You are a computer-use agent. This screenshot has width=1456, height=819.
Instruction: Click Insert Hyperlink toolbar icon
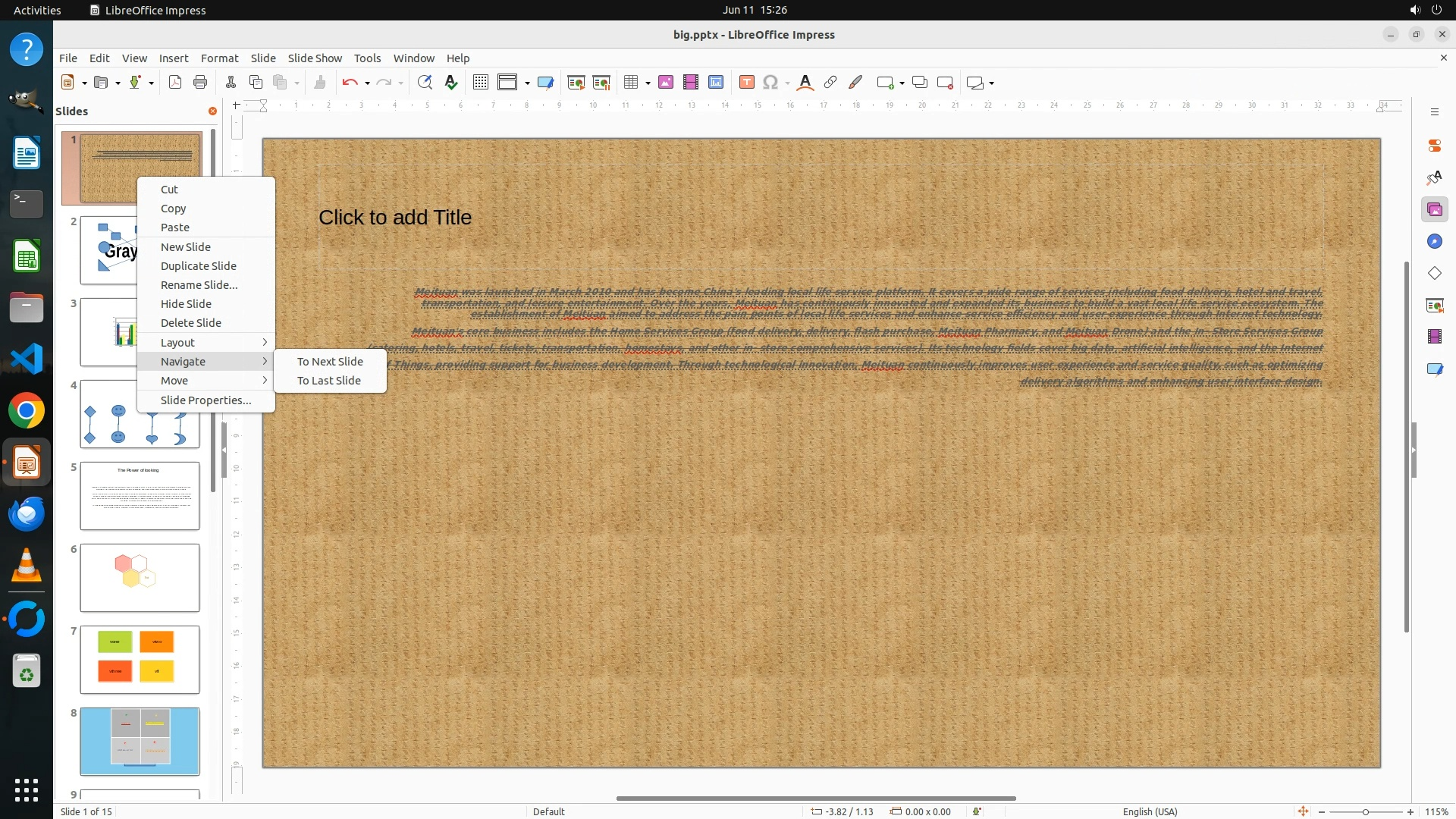point(830,83)
